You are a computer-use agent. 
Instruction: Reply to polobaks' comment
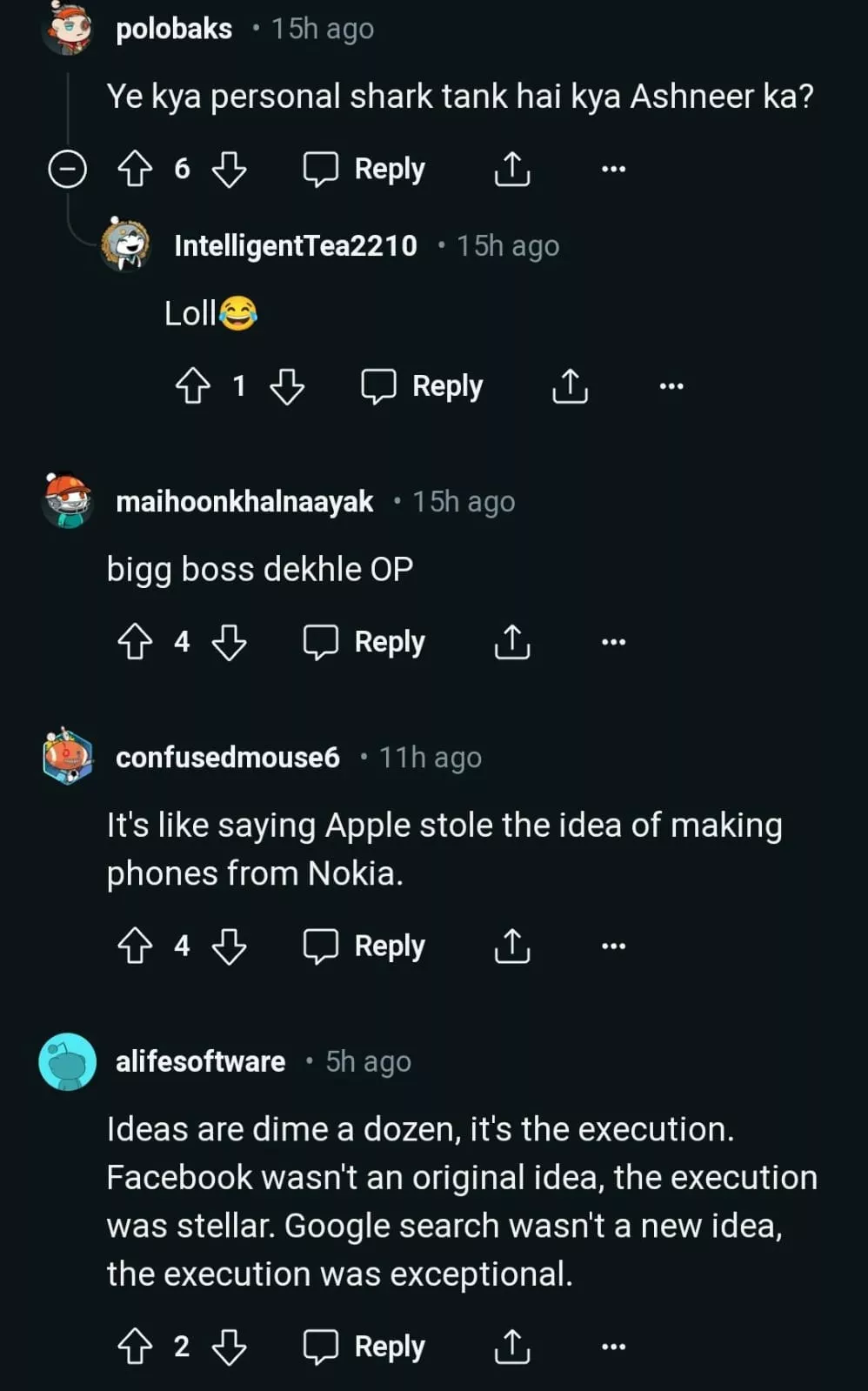point(364,169)
